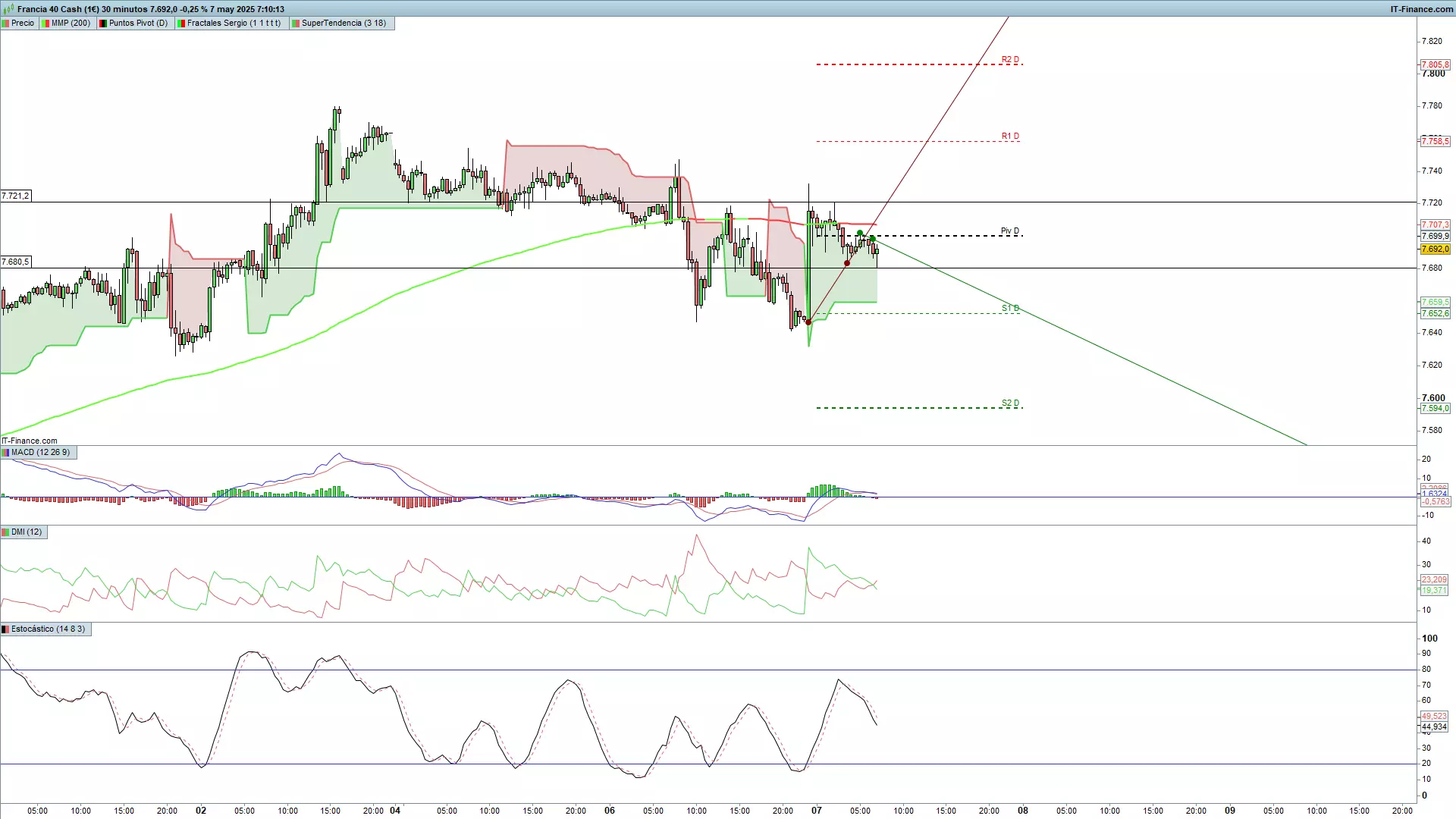This screenshot has width=1456, height=819.
Task: Click the candlestick chart icon in title bar
Action: pyautogui.click(x=8, y=9)
